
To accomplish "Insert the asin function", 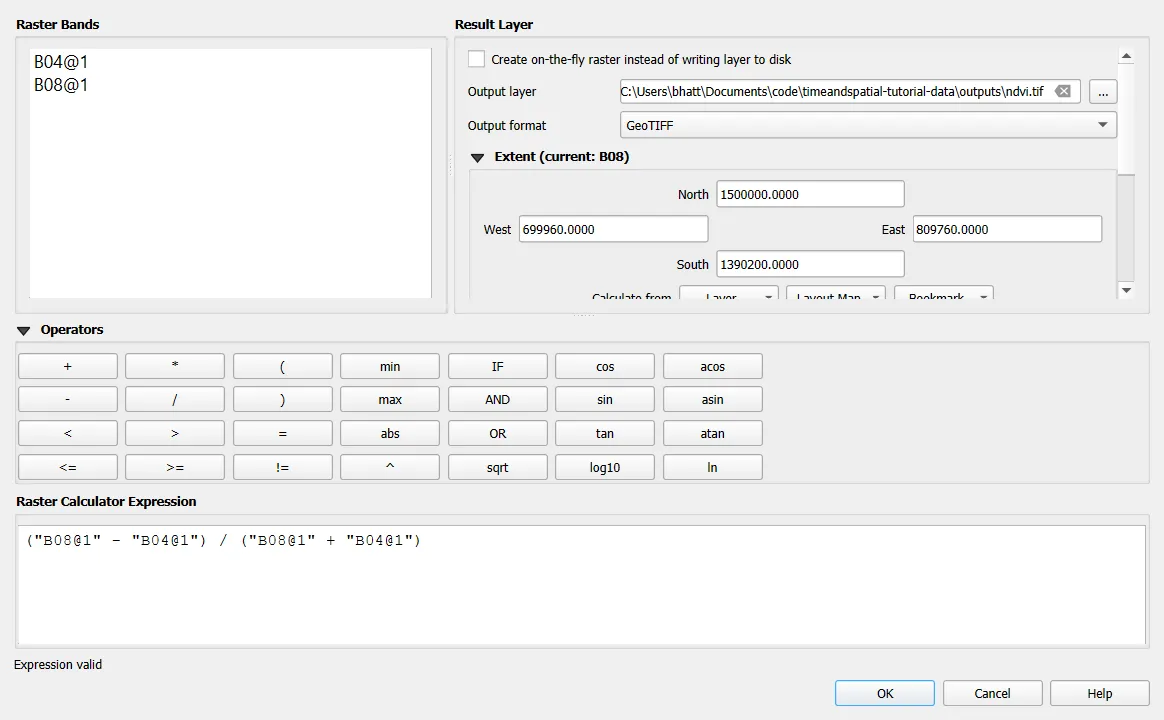I will pyautogui.click(x=713, y=399).
